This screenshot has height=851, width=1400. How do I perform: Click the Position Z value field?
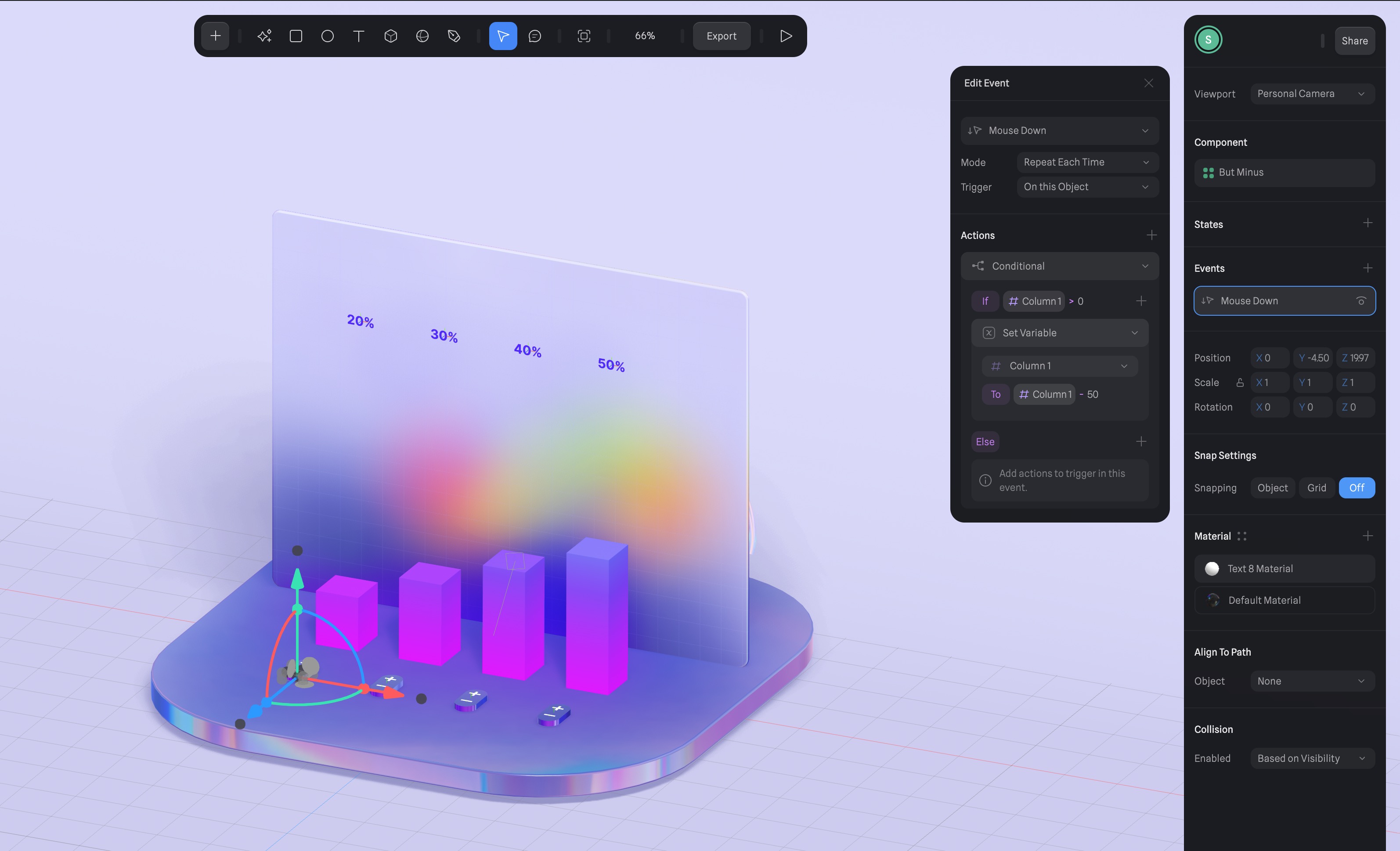[x=1356, y=357]
